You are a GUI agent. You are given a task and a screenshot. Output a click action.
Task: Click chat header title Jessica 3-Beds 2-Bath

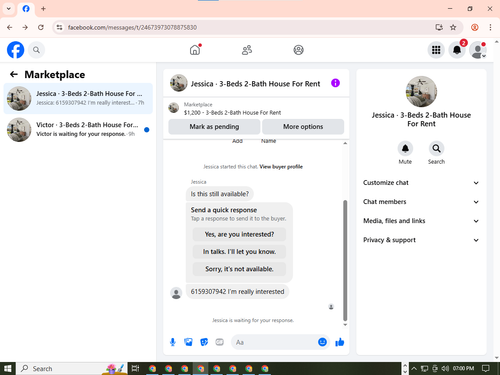pyautogui.click(x=255, y=84)
